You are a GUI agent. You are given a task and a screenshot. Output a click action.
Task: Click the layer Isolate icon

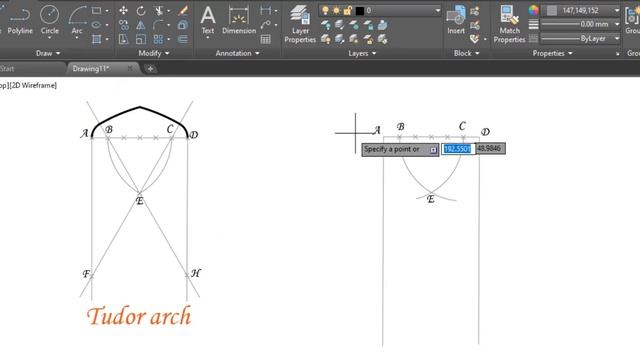pyautogui.click(x=340, y=25)
